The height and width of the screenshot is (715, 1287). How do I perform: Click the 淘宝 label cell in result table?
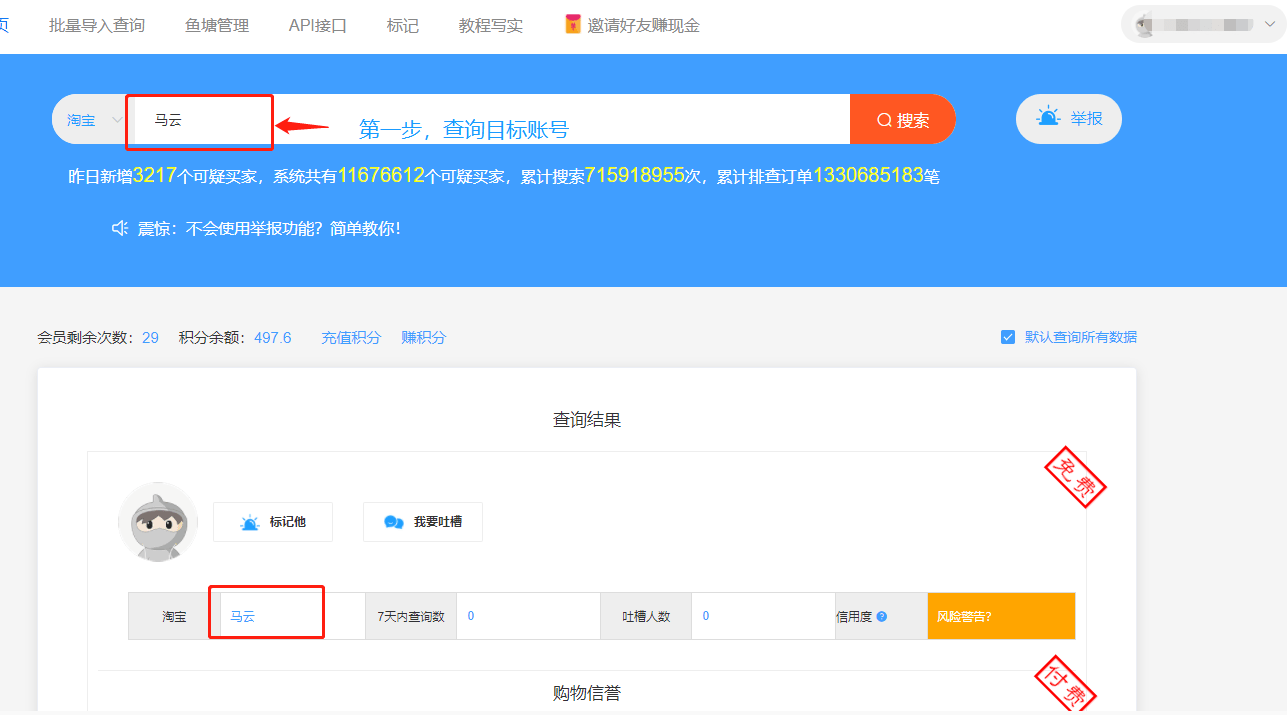(175, 616)
